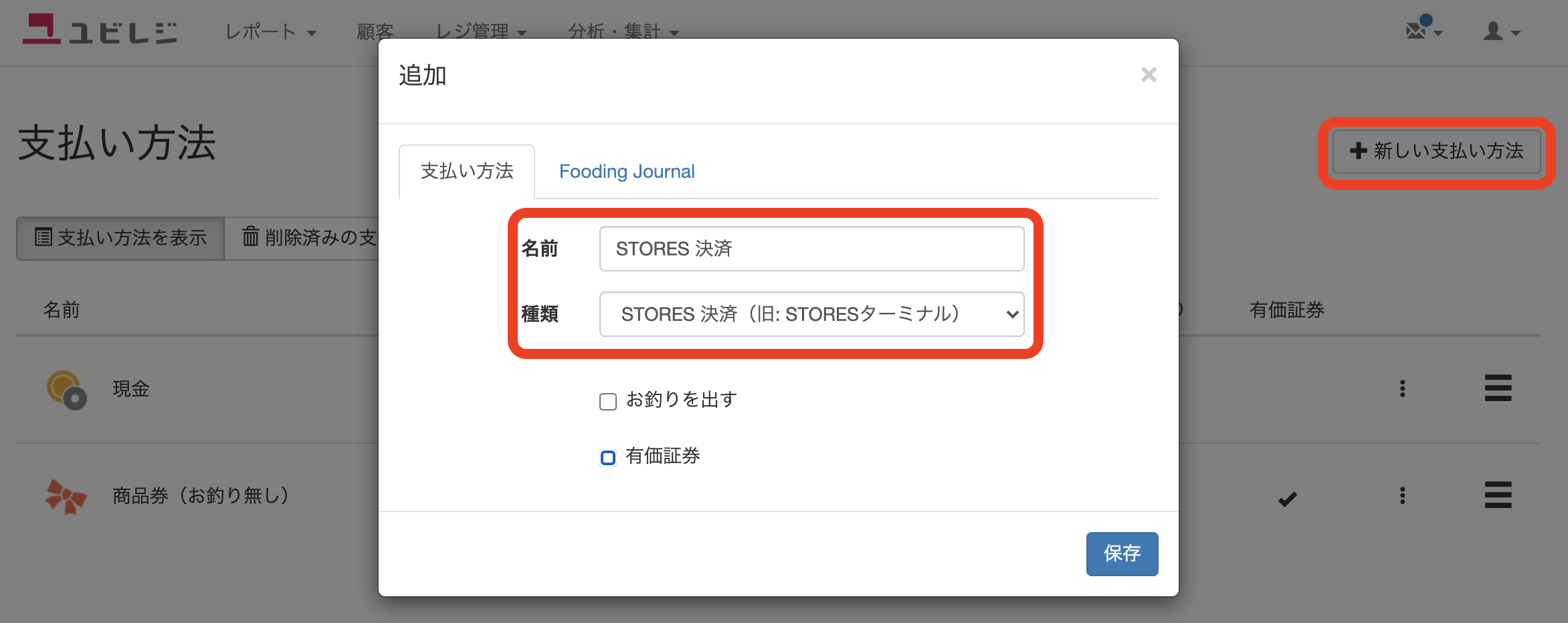Switch to the 支払い方法 tab

(x=467, y=172)
